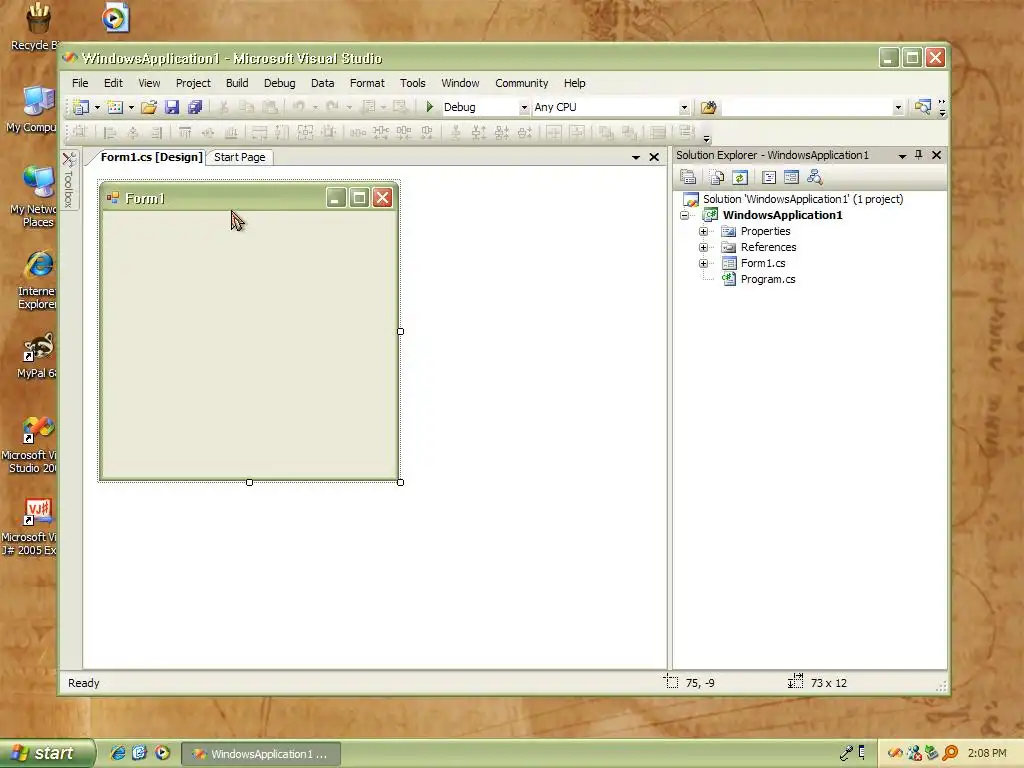1024x768 pixels.
Task: Save the file with the floppy disk icon
Action: pos(172,107)
